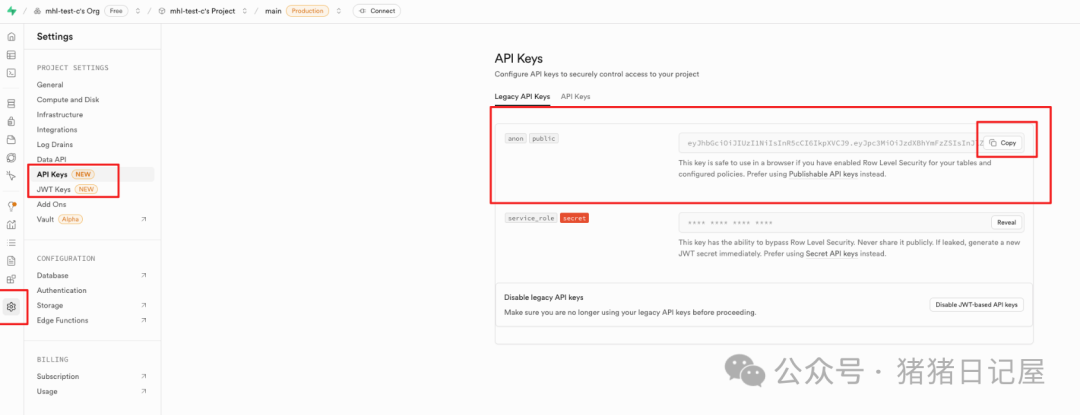Open Integrations in project settings list

pos(57,129)
